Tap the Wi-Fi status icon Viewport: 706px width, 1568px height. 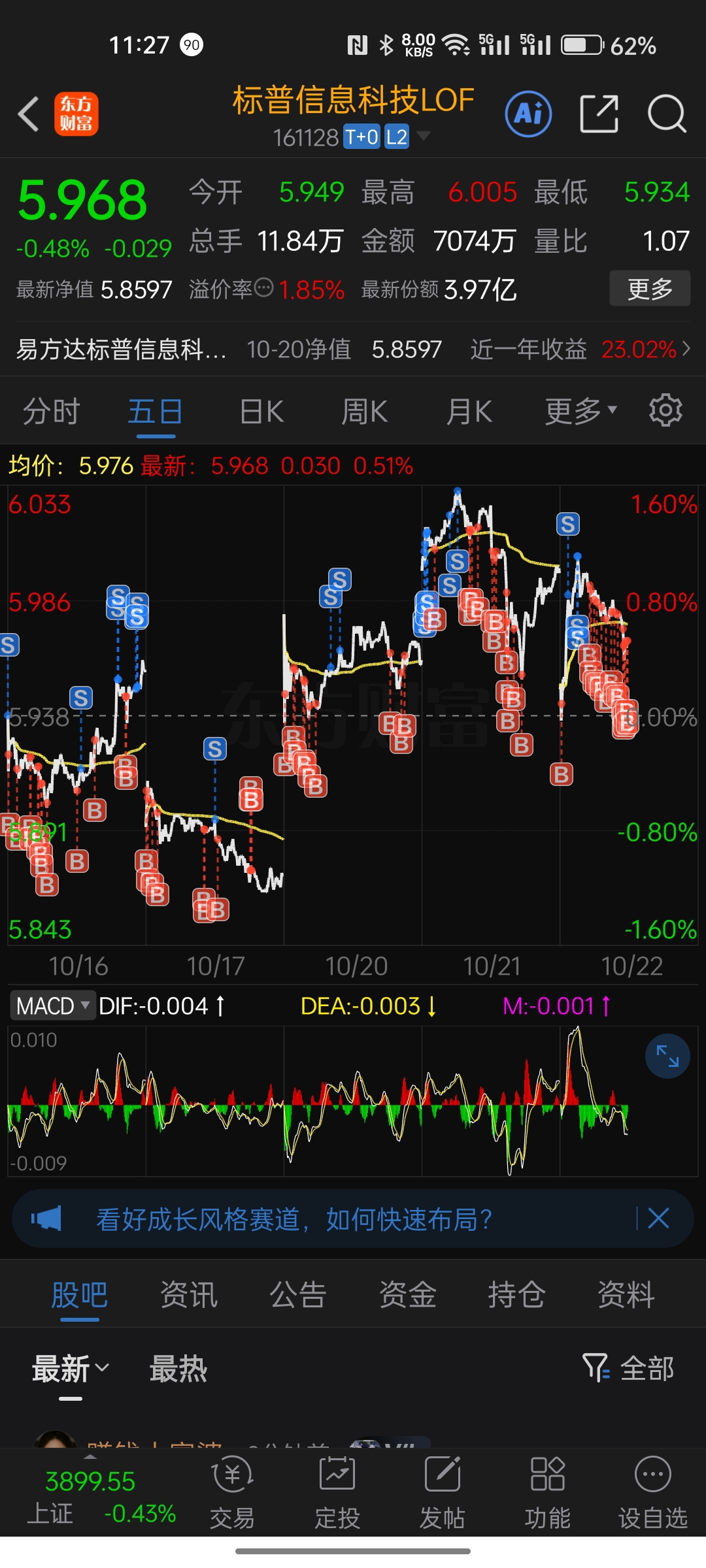tap(456, 45)
